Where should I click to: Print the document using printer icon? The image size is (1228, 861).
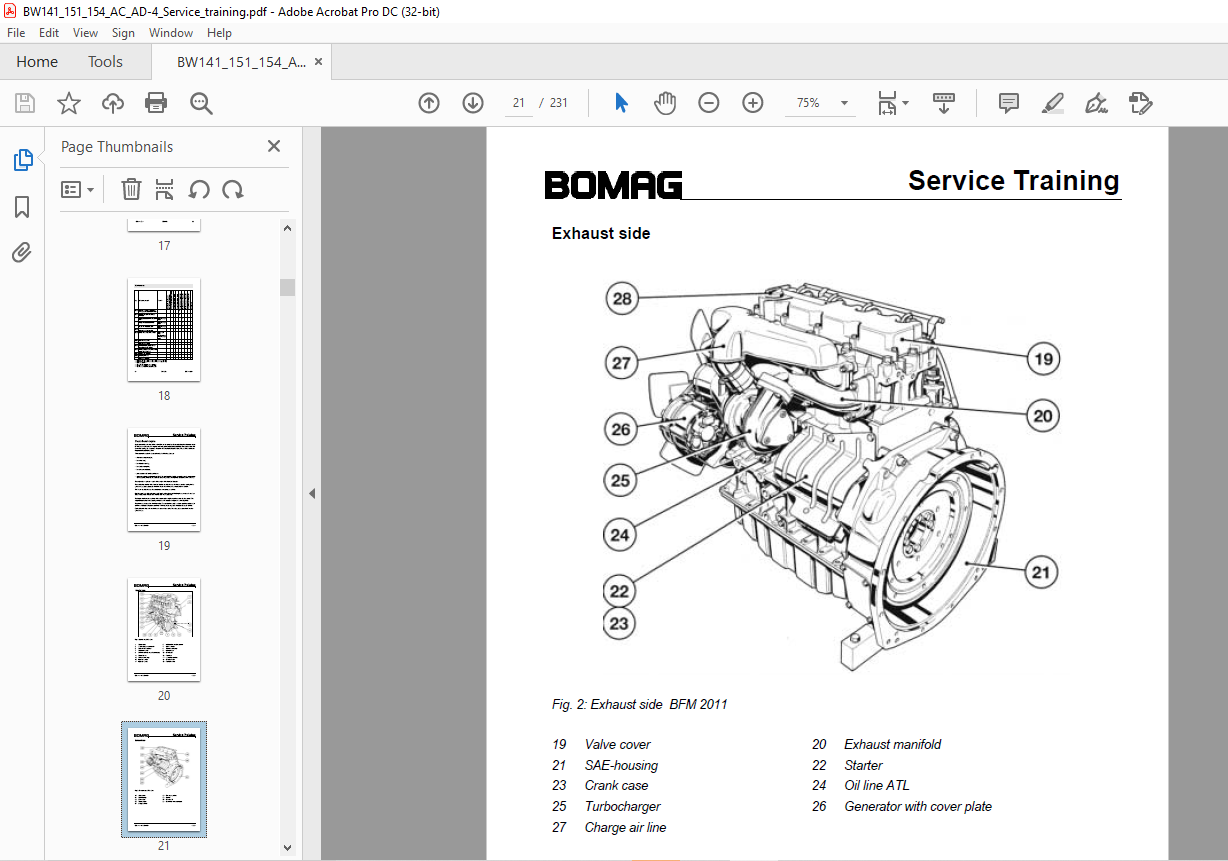click(x=156, y=103)
